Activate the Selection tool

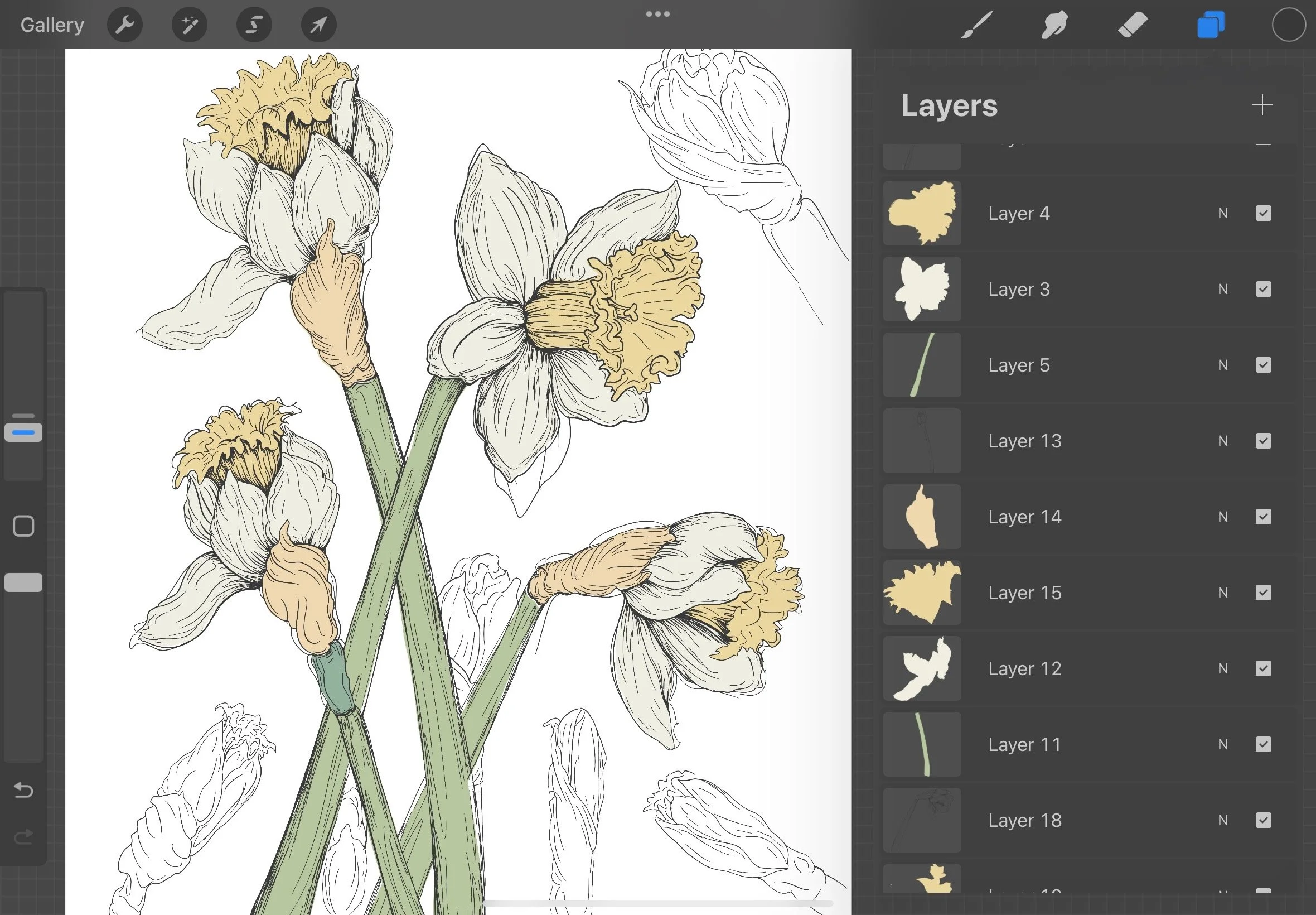click(x=254, y=25)
